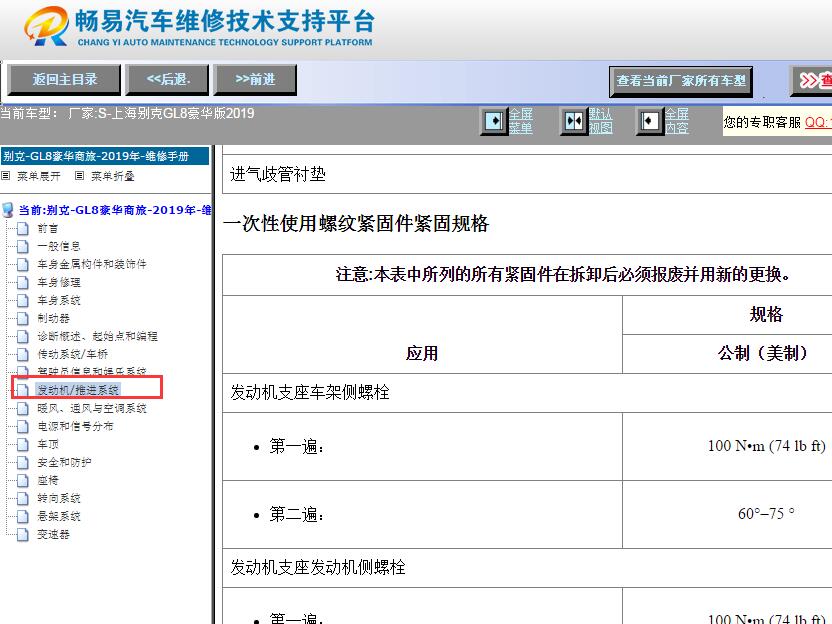Open 传动系统/车桥 tree item
Image resolution: width=832 pixels, height=624 pixels.
(x=72, y=354)
